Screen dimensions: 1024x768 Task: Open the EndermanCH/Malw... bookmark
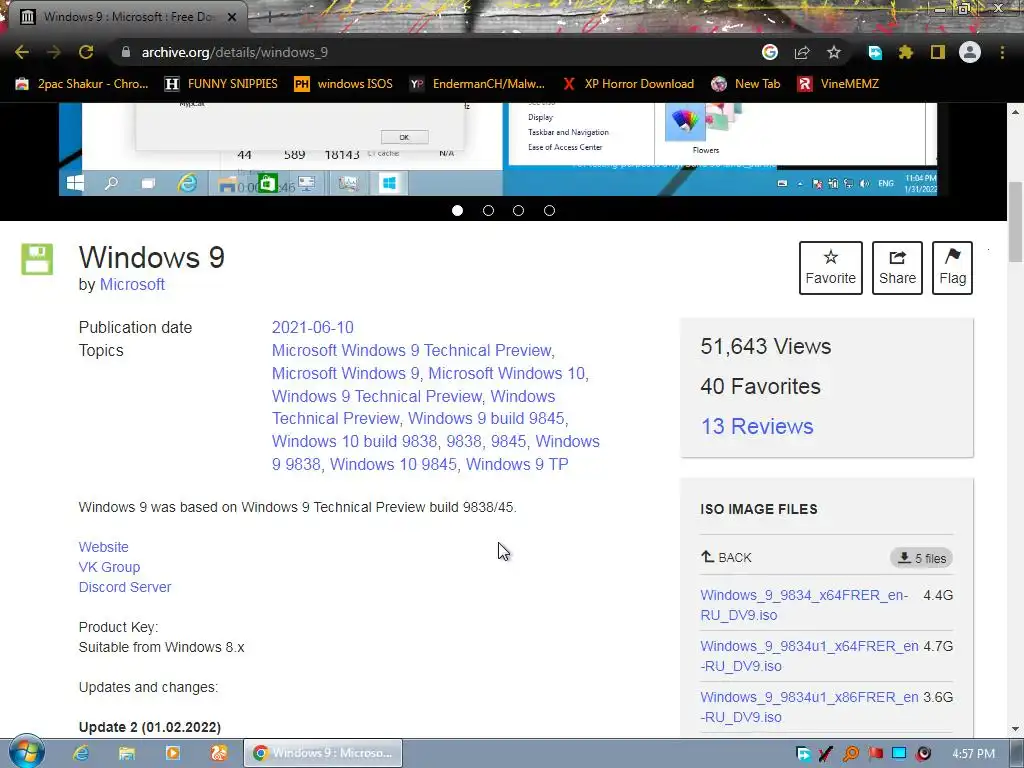point(477,84)
